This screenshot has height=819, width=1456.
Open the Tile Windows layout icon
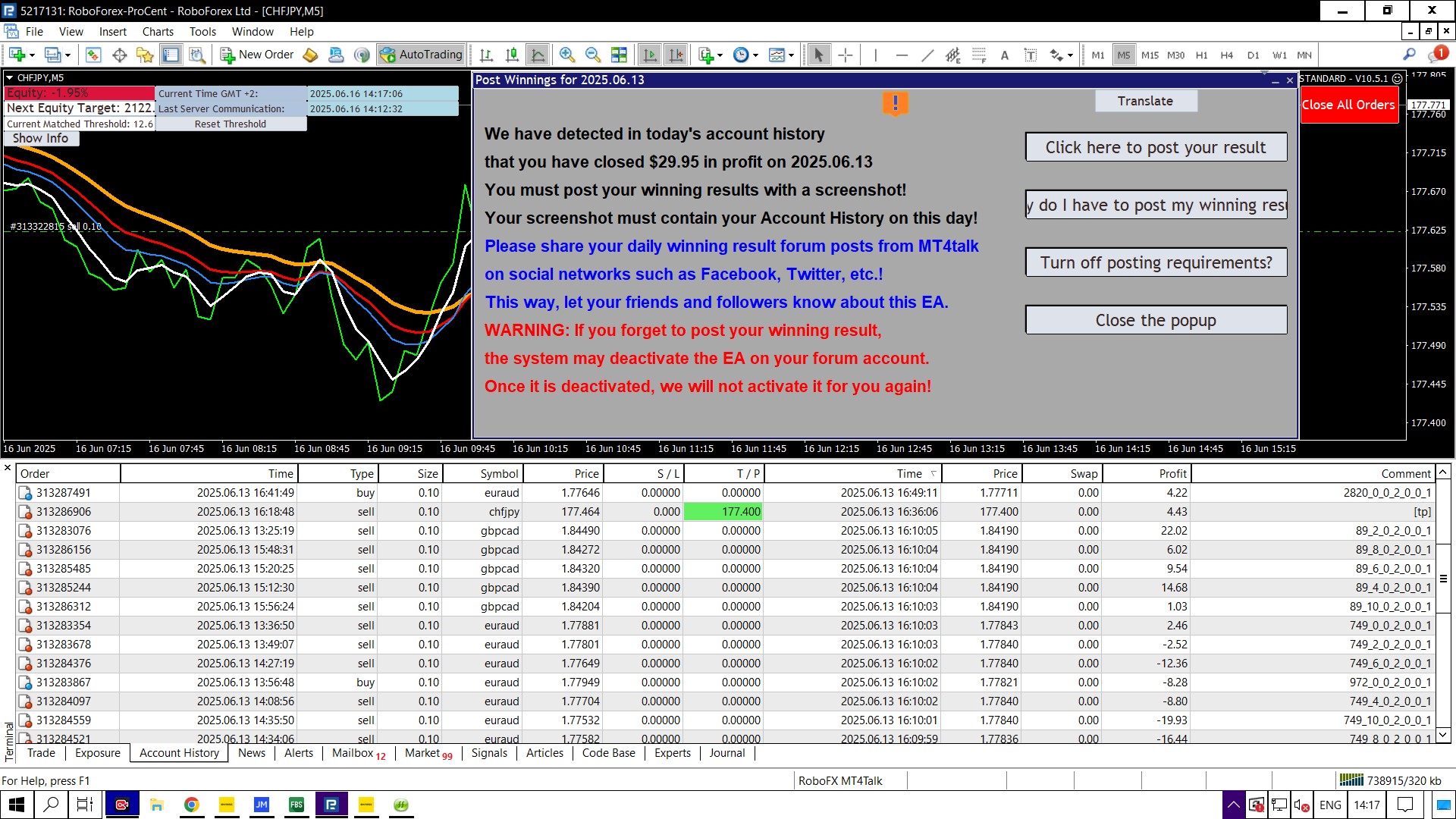point(619,55)
